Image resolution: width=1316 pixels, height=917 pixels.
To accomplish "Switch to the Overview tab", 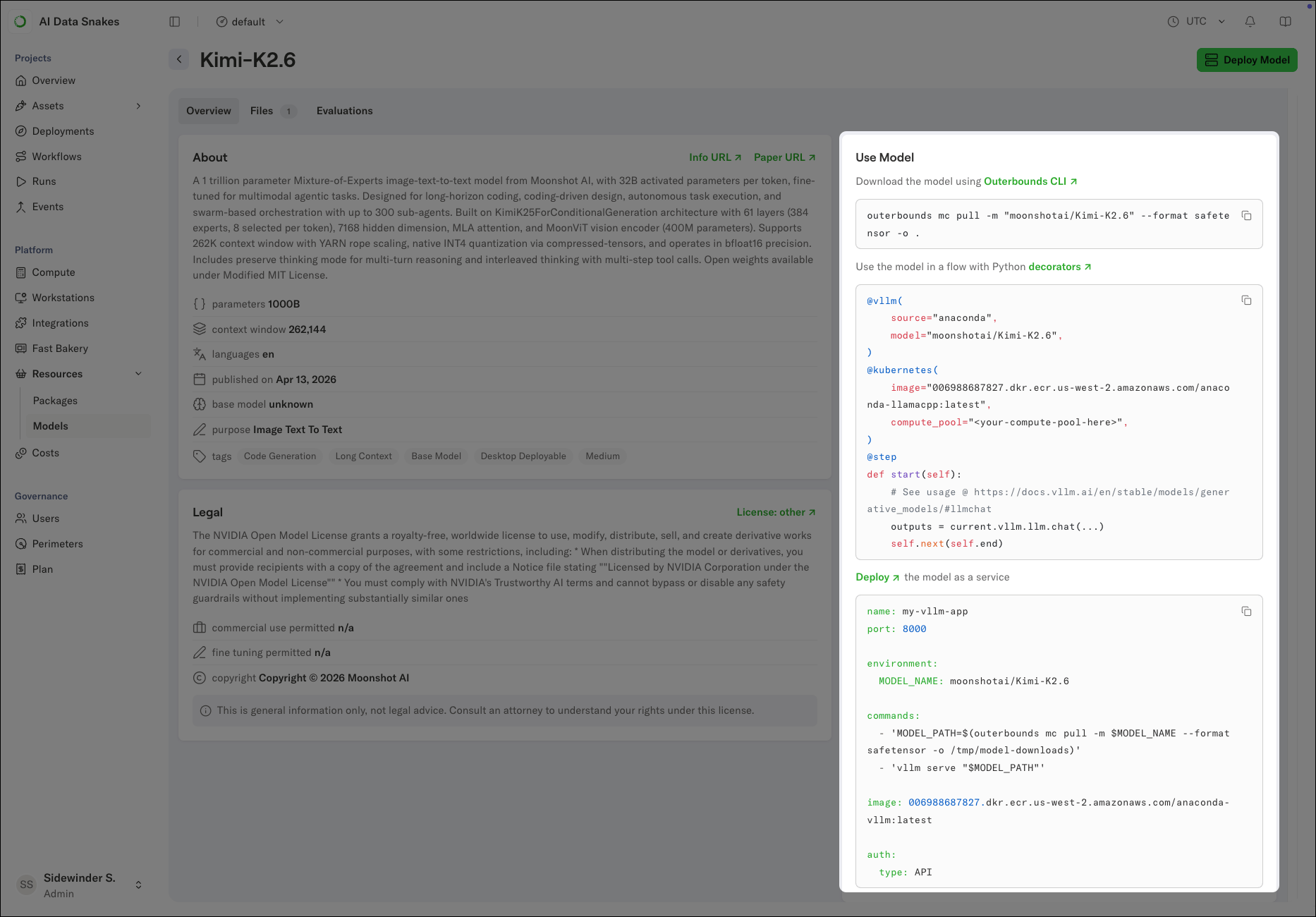I will click(209, 111).
